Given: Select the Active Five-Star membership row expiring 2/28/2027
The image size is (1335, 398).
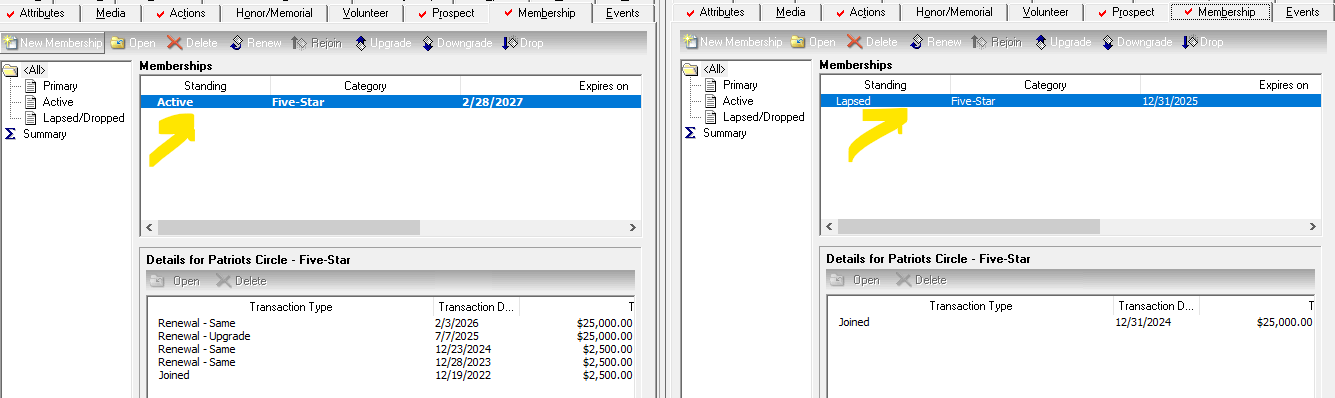Looking at the screenshot, I should coord(390,102).
